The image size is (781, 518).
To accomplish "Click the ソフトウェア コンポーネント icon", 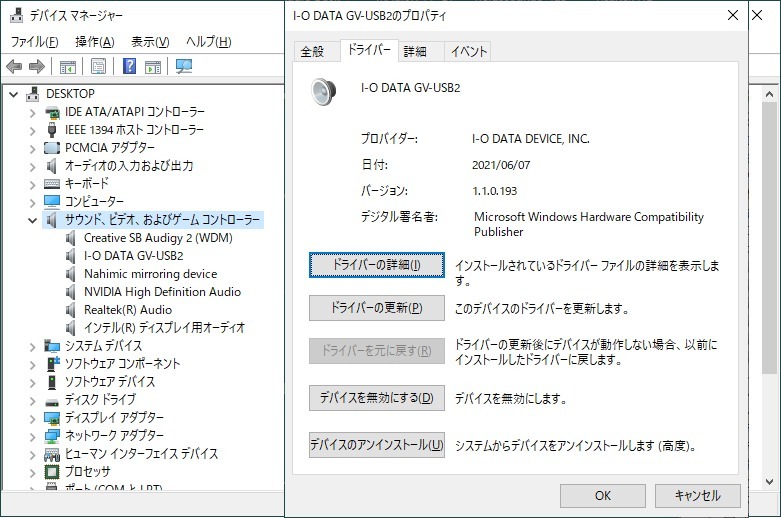I will click(52, 364).
